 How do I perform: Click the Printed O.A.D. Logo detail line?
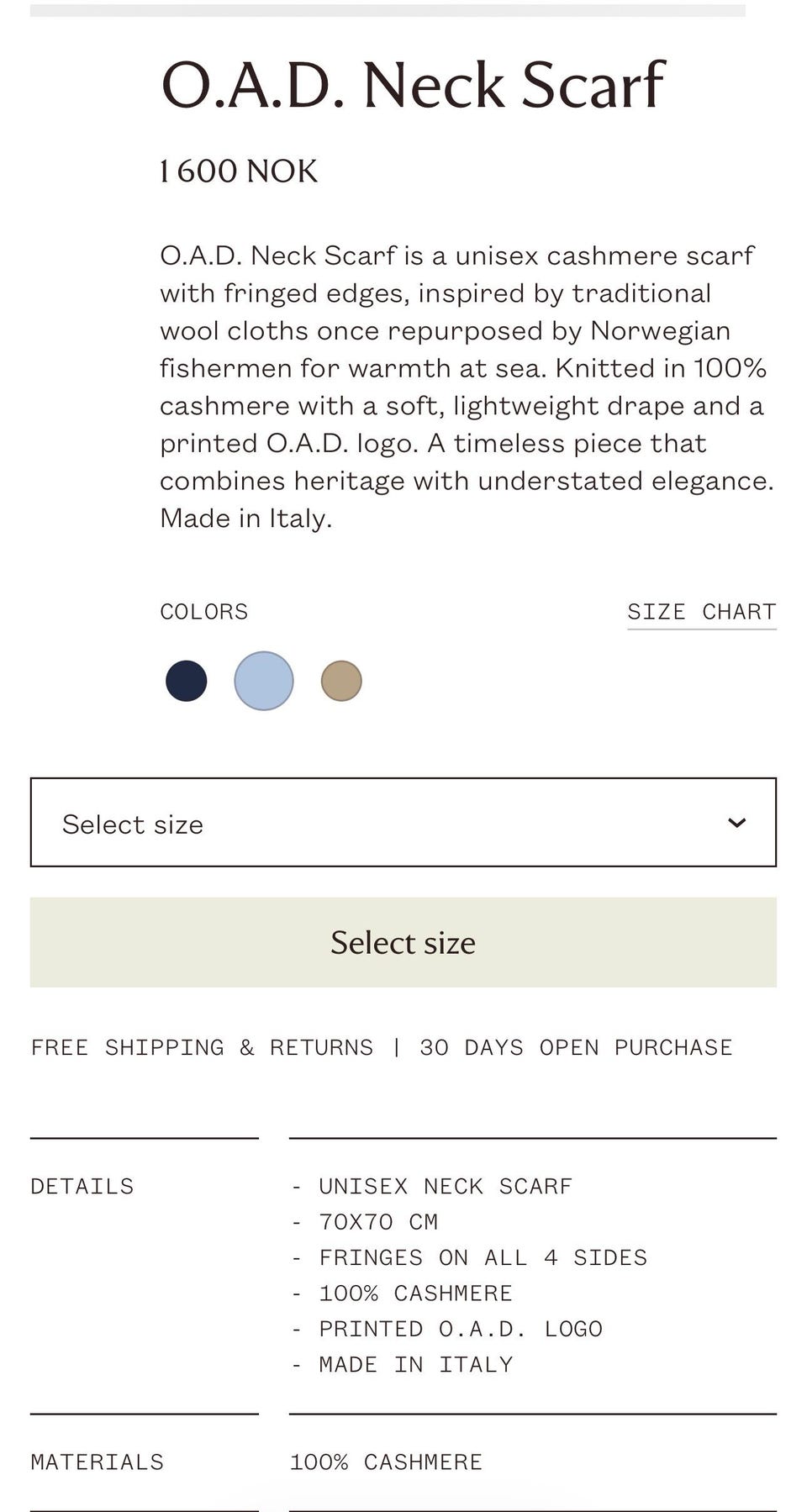coord(460,1329)
